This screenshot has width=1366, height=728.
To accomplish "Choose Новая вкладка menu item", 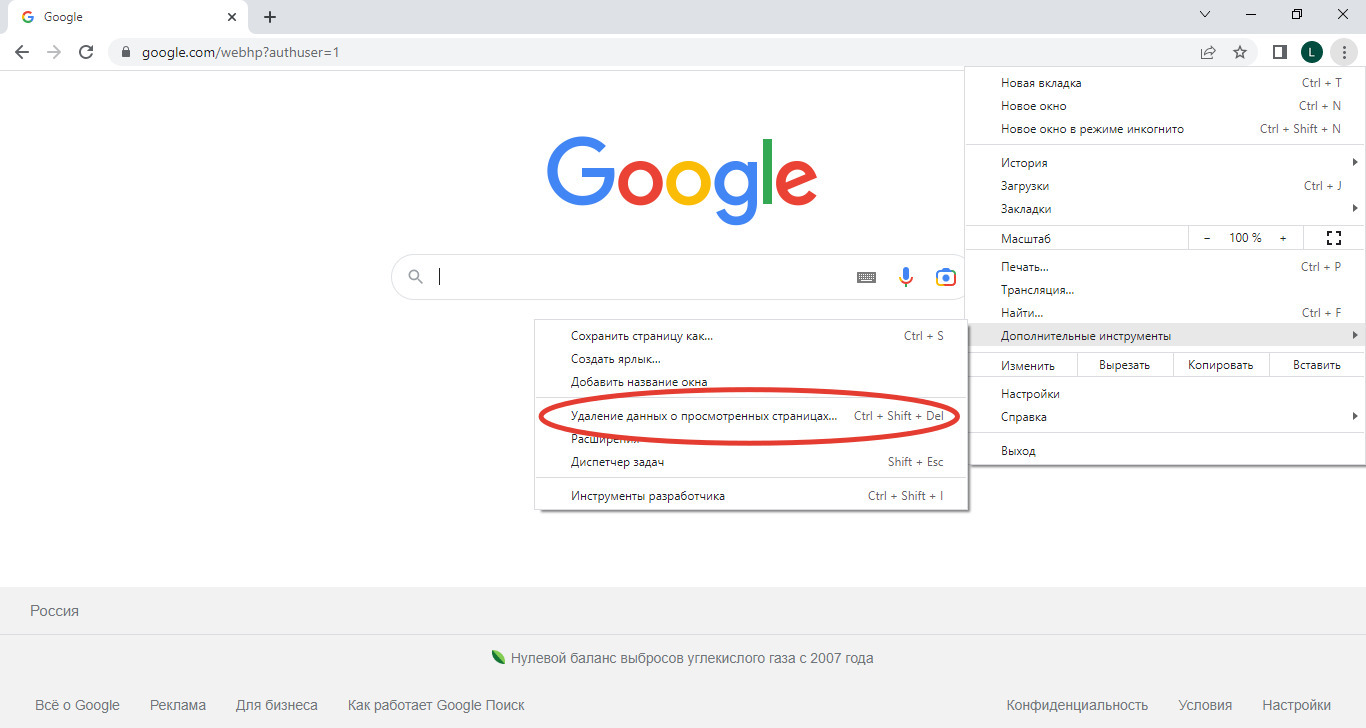I will point(1165,83).
